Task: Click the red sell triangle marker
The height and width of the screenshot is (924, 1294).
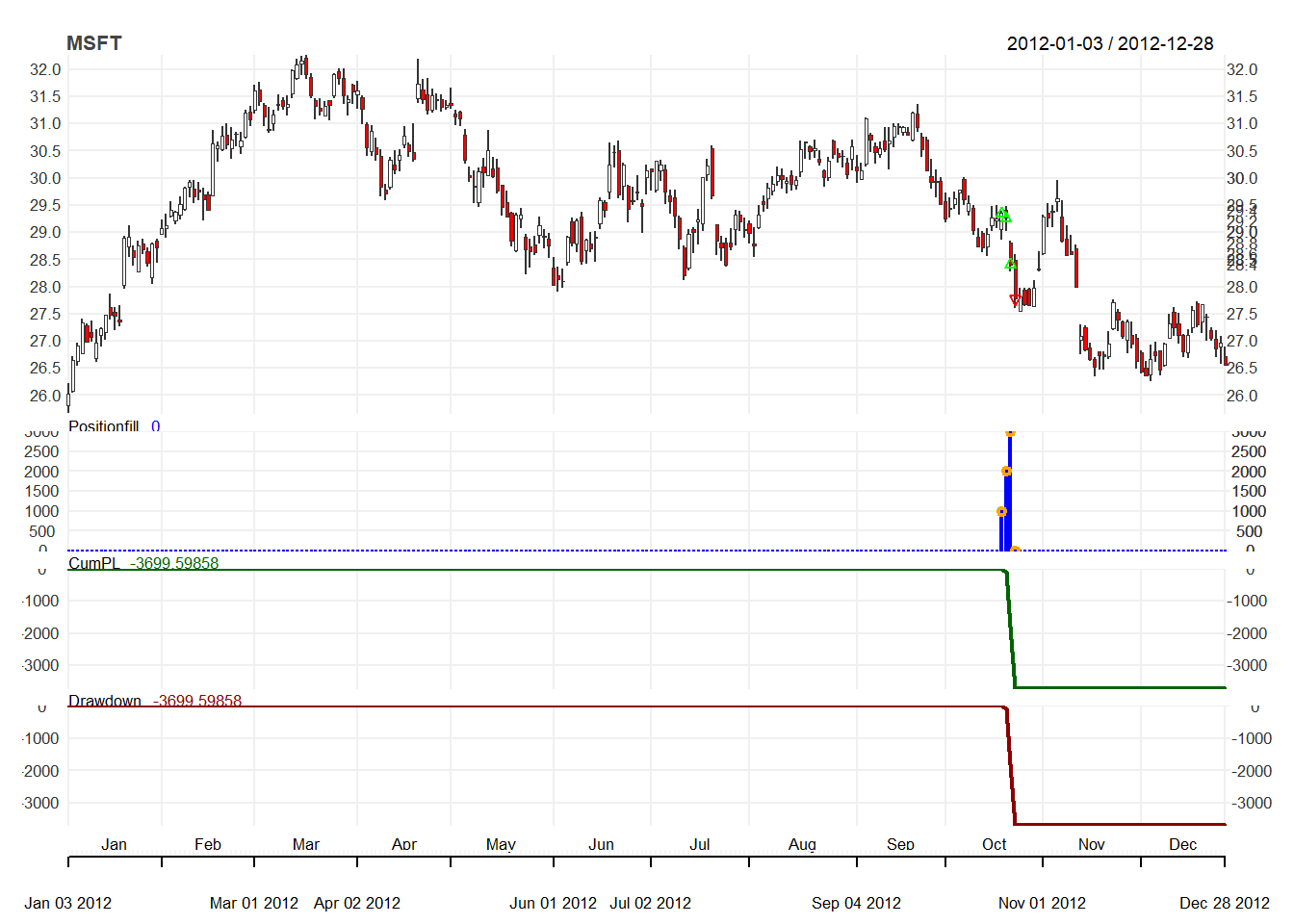Action: click(1015, 300)
